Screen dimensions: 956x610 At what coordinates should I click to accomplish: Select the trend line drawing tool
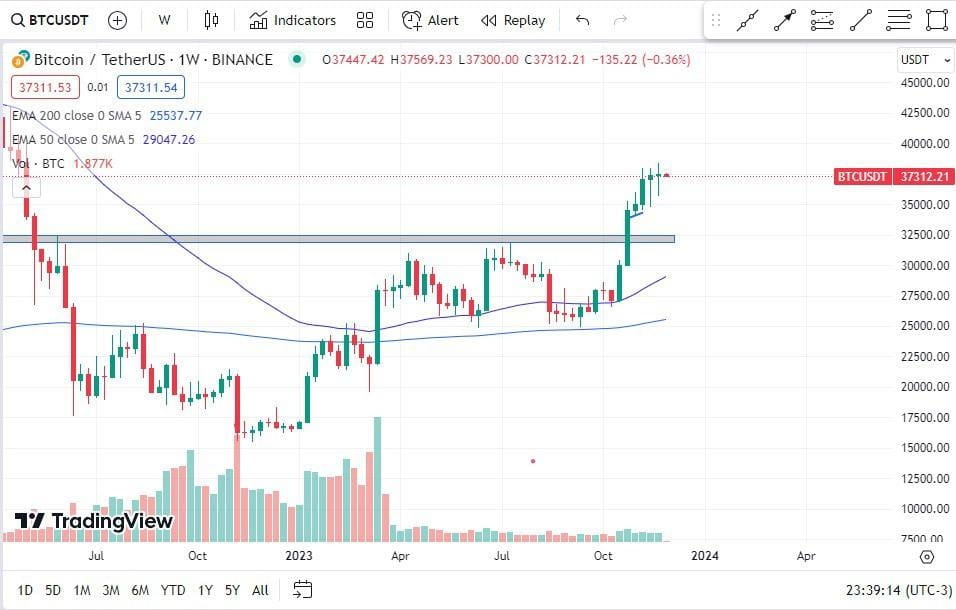[x=860, y=19]
